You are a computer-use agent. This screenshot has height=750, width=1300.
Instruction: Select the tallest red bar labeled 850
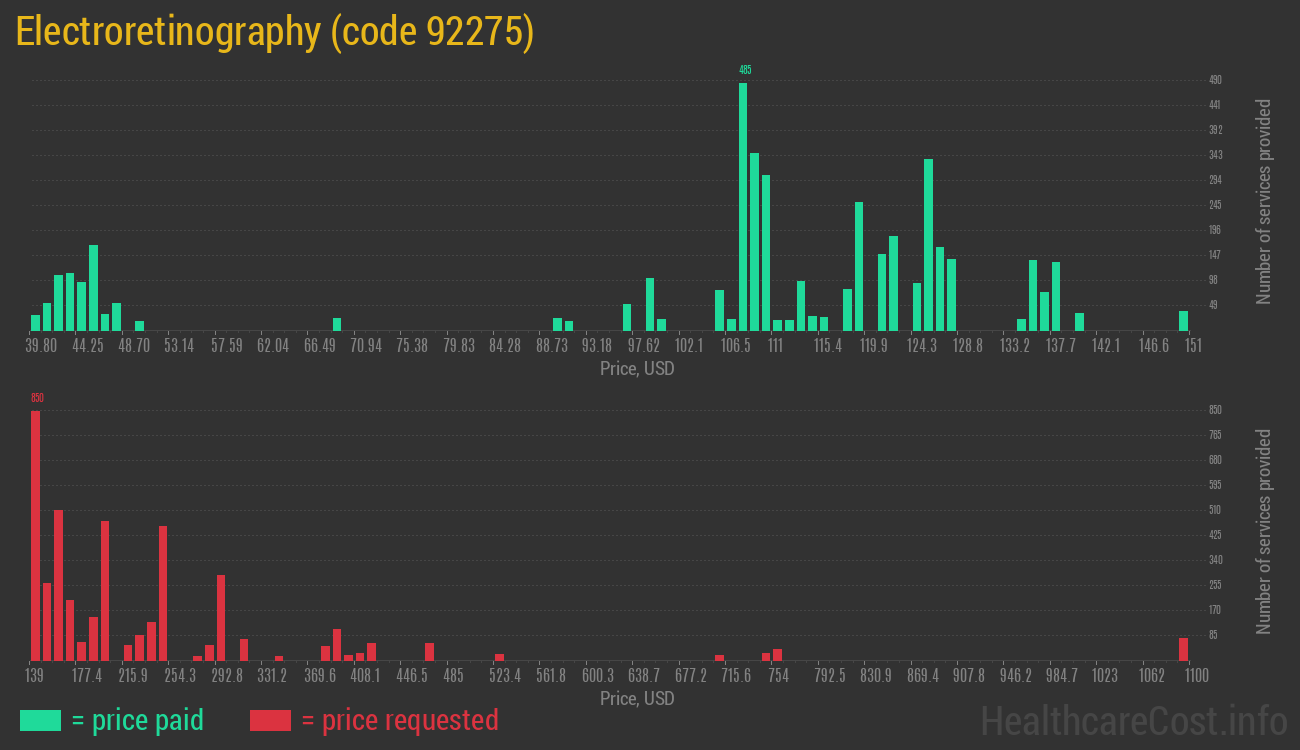35,535
